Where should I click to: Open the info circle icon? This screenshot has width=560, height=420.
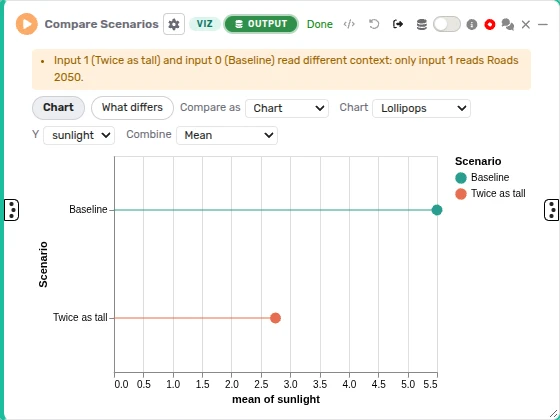(472, 24)
